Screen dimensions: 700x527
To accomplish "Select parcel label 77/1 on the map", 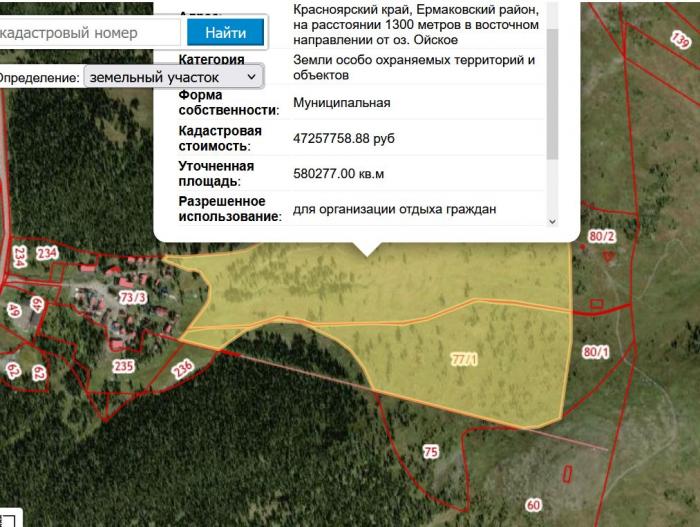I will tap(463, 358).
